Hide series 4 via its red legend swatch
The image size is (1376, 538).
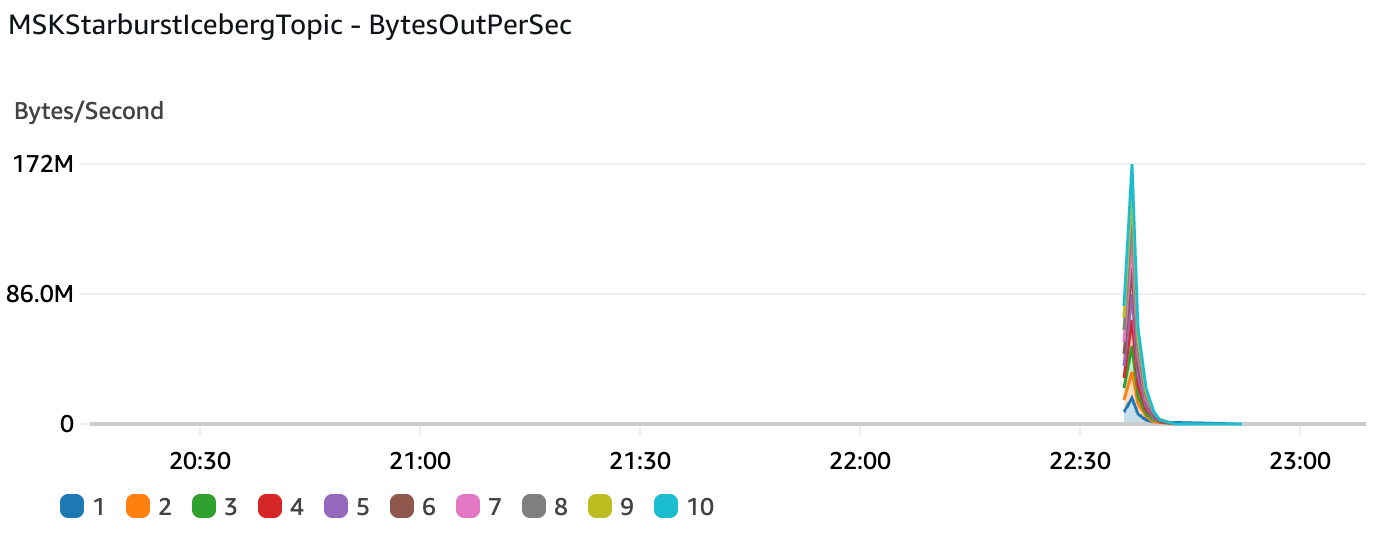tap(270, 507)
